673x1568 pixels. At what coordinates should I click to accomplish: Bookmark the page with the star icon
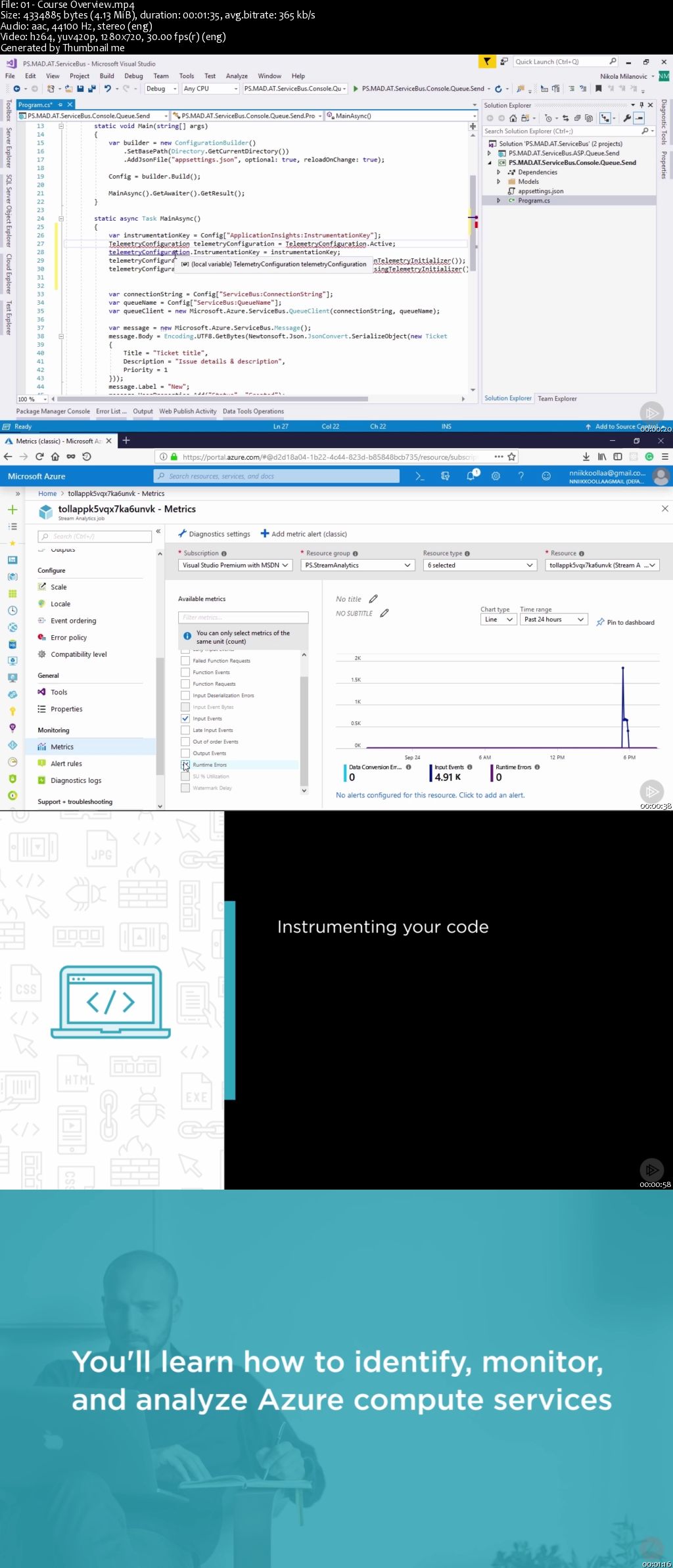pyautogui.click(x=511, y=457)
